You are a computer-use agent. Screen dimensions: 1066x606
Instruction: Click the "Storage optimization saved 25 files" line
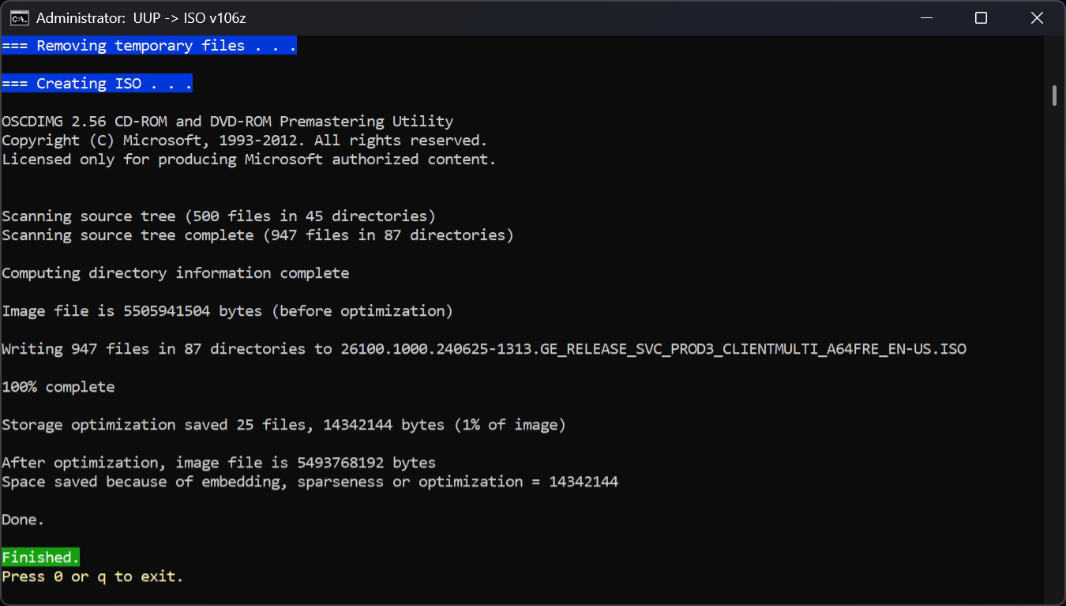[x=283, y=425]
